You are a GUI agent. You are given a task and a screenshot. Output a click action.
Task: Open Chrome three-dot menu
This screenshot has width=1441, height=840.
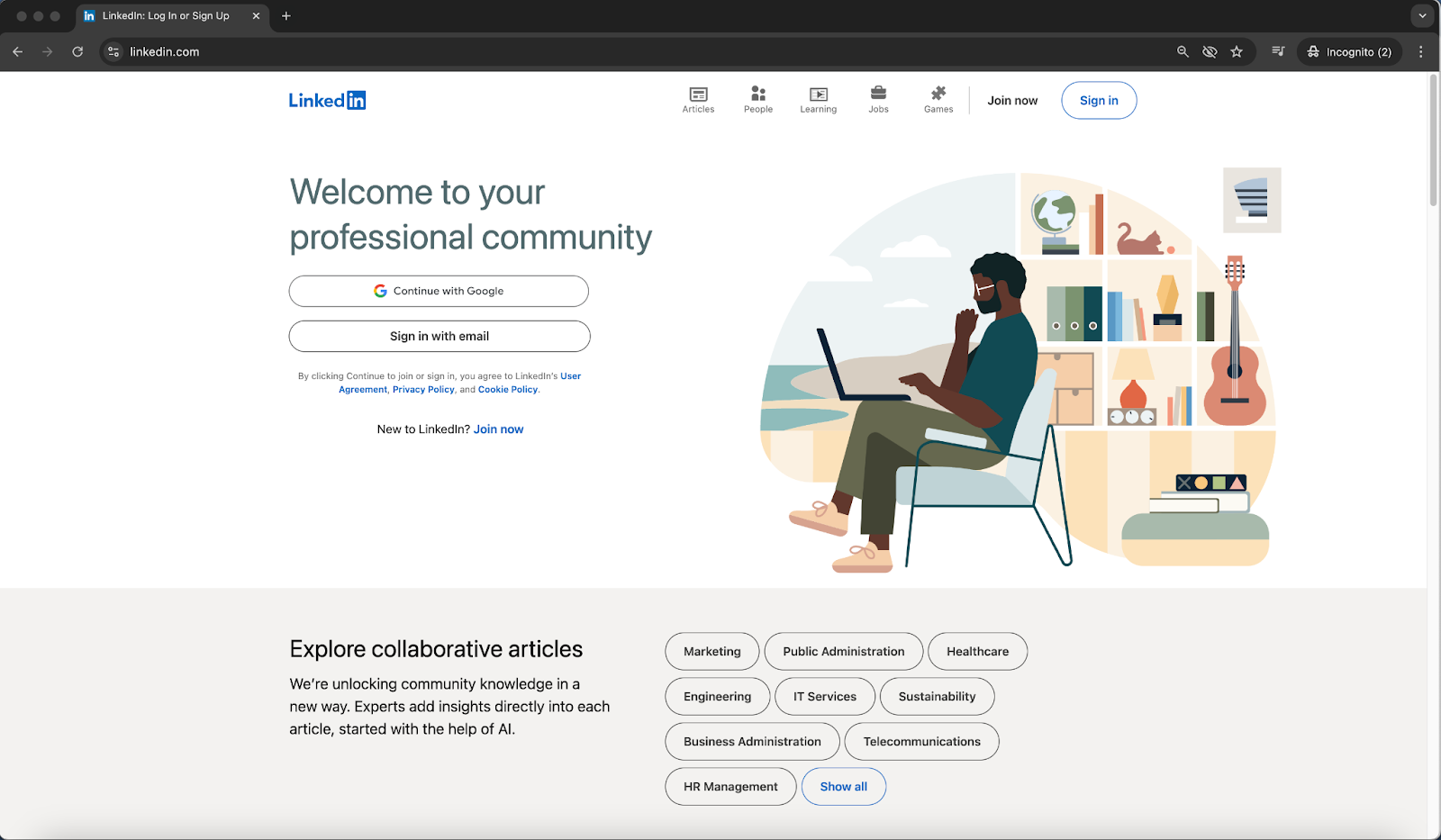pyautogui.click(x=1421, y=51)
